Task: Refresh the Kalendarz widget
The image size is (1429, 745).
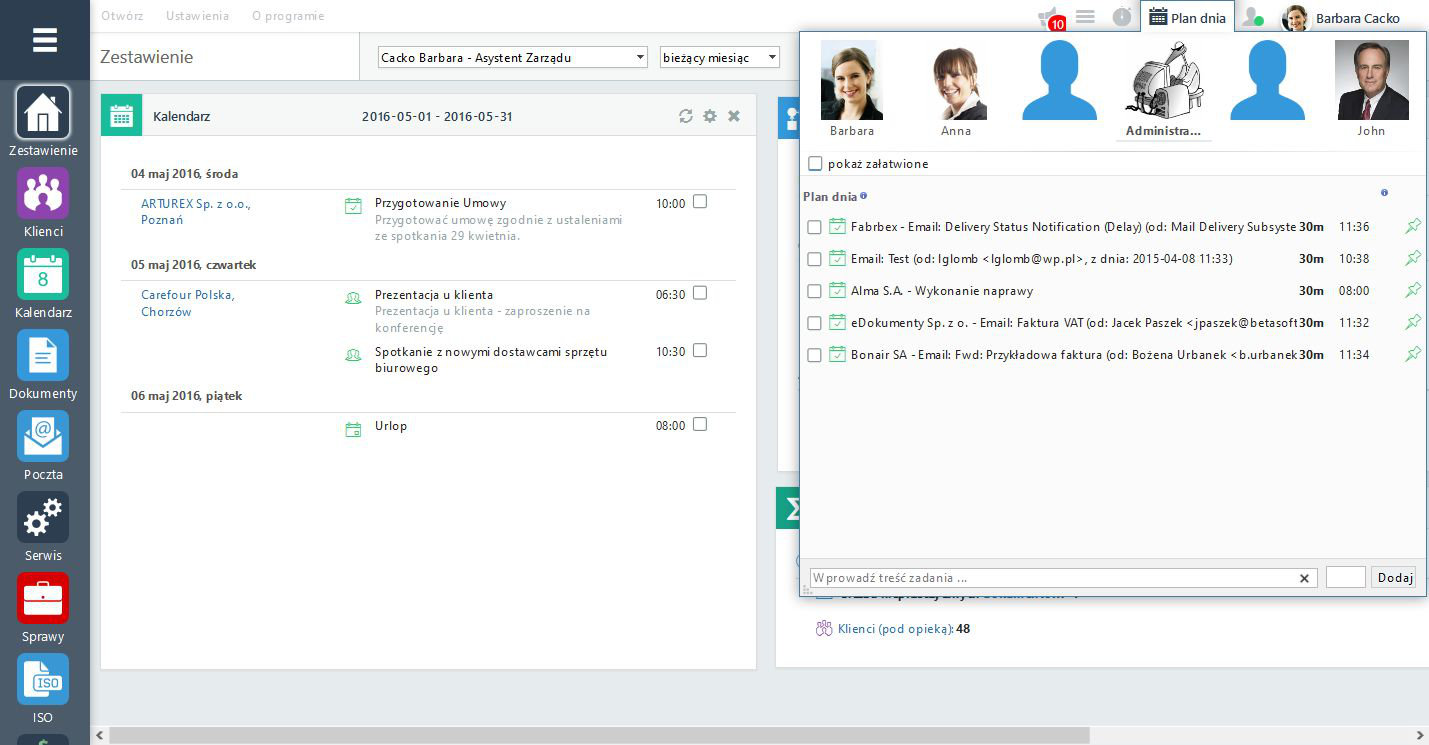Action: pos(685,116)
